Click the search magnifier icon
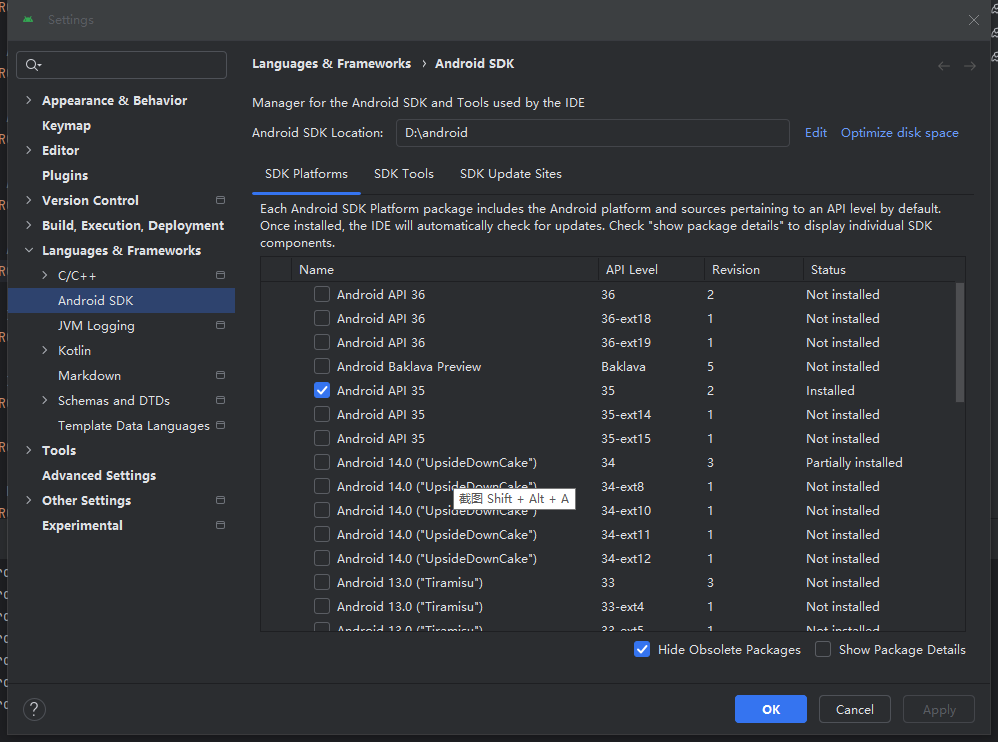This screenshot has height=742, width=998. coord(33,65)
